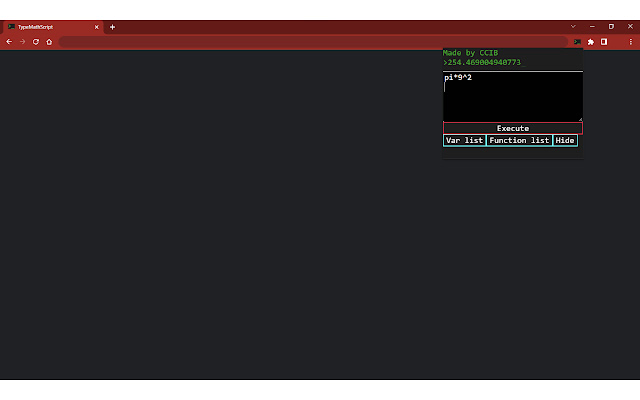640x400 pixels.
Task: Click into the browser address bar
Action: [x=313, y=42]
